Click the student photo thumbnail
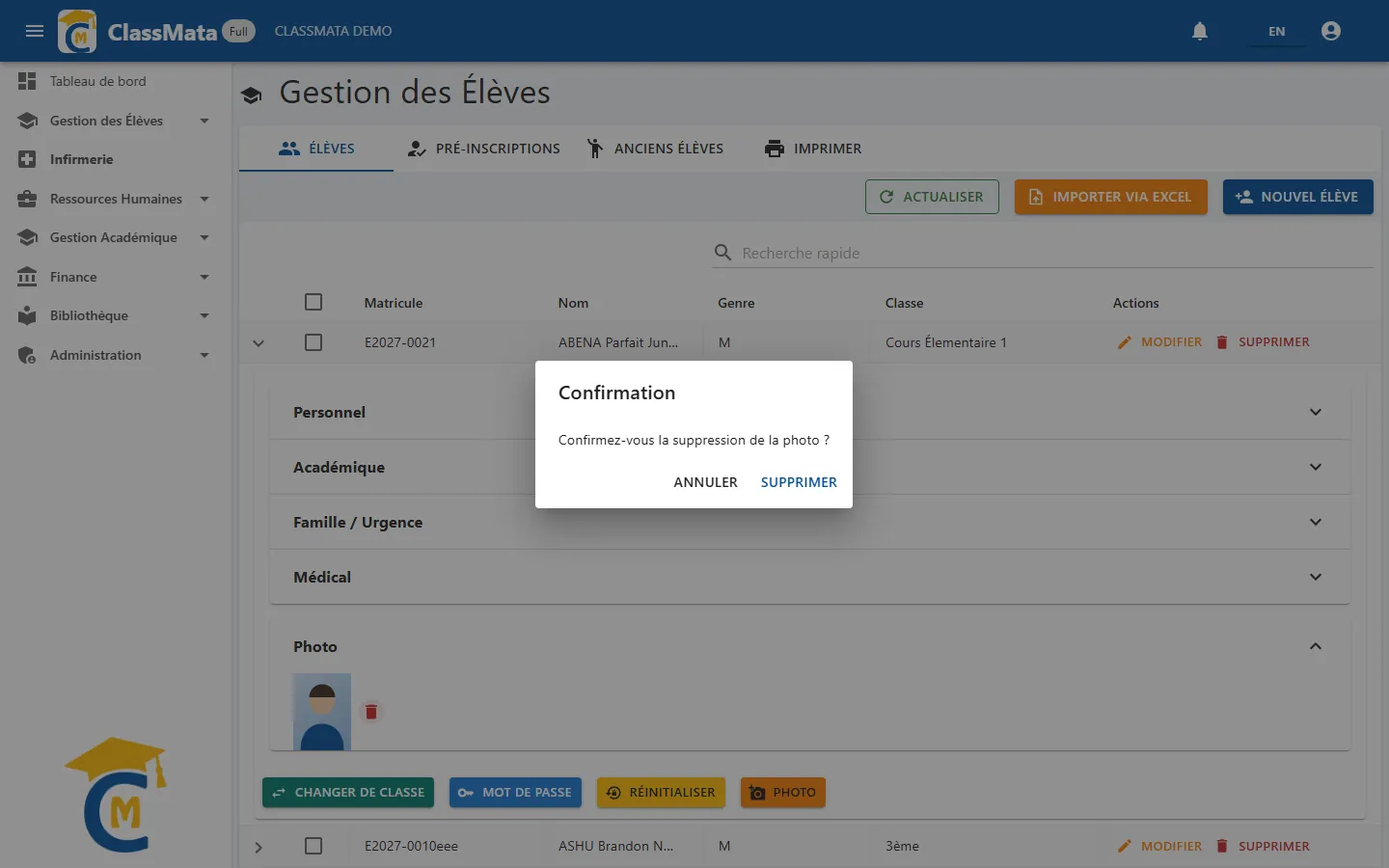 point(322,712)
